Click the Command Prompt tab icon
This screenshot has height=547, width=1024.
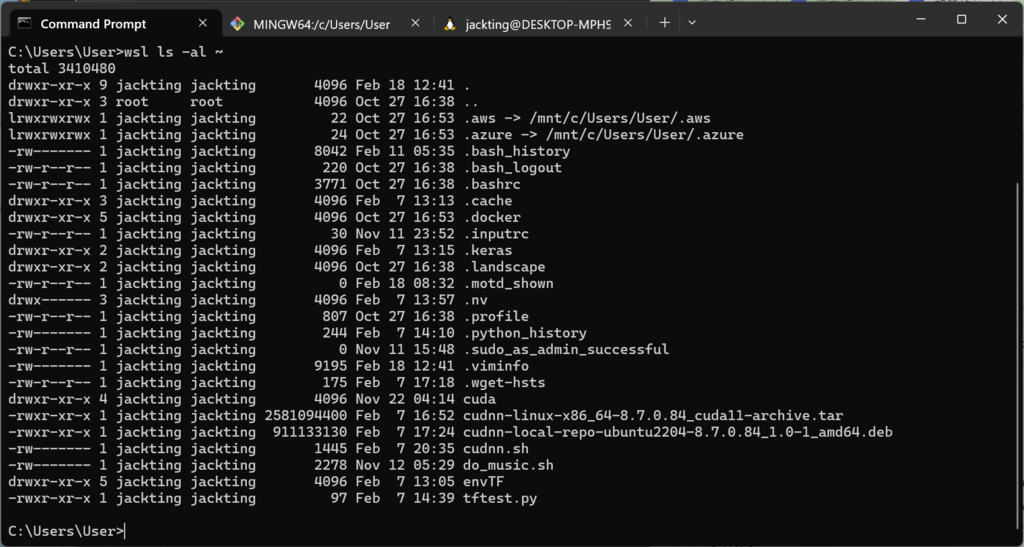[x=24, y=23]
